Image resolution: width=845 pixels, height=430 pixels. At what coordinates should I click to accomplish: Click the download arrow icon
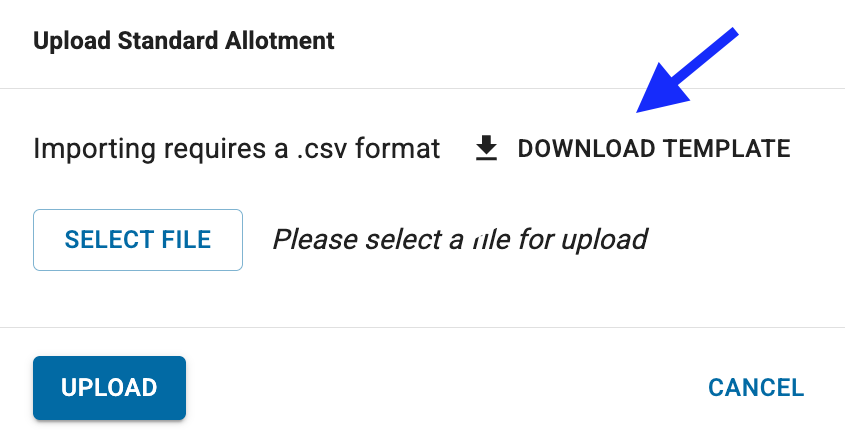486,149
